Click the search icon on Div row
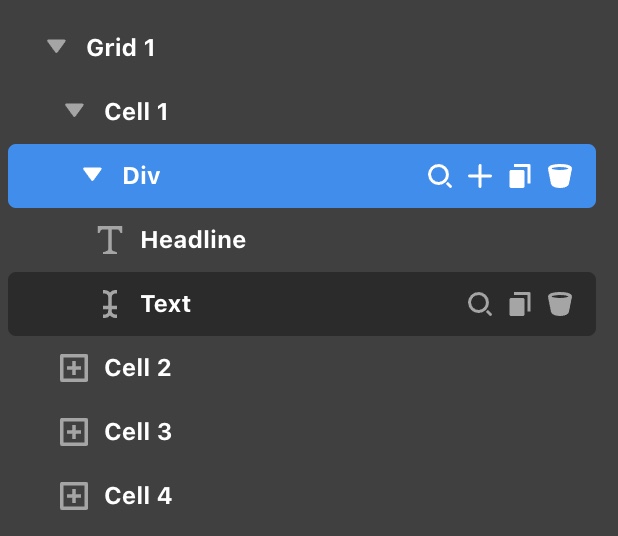 440,176
